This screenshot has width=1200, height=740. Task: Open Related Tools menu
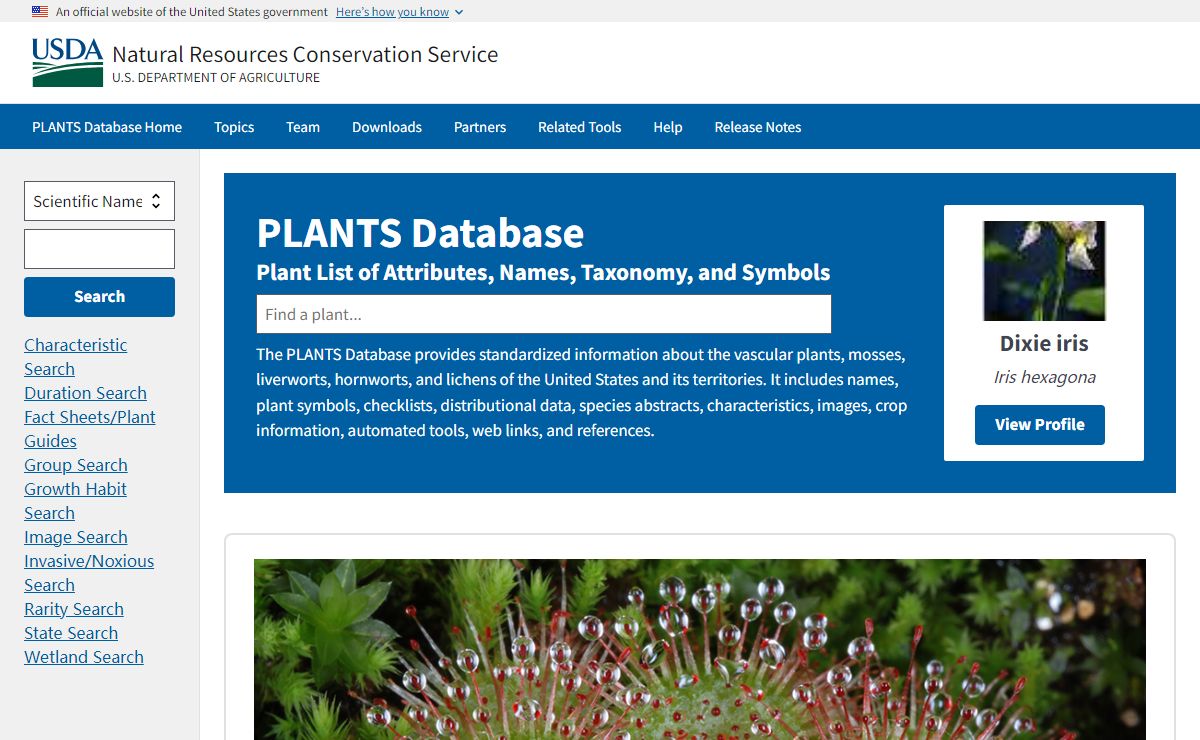coord(580,127)
